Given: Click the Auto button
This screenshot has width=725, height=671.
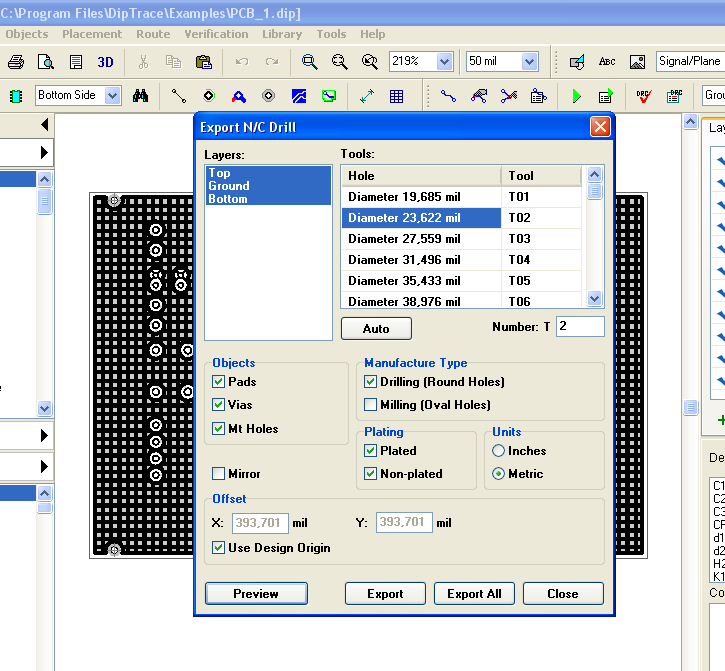Looking at the screenshot, I should click(x=376, y=328).
